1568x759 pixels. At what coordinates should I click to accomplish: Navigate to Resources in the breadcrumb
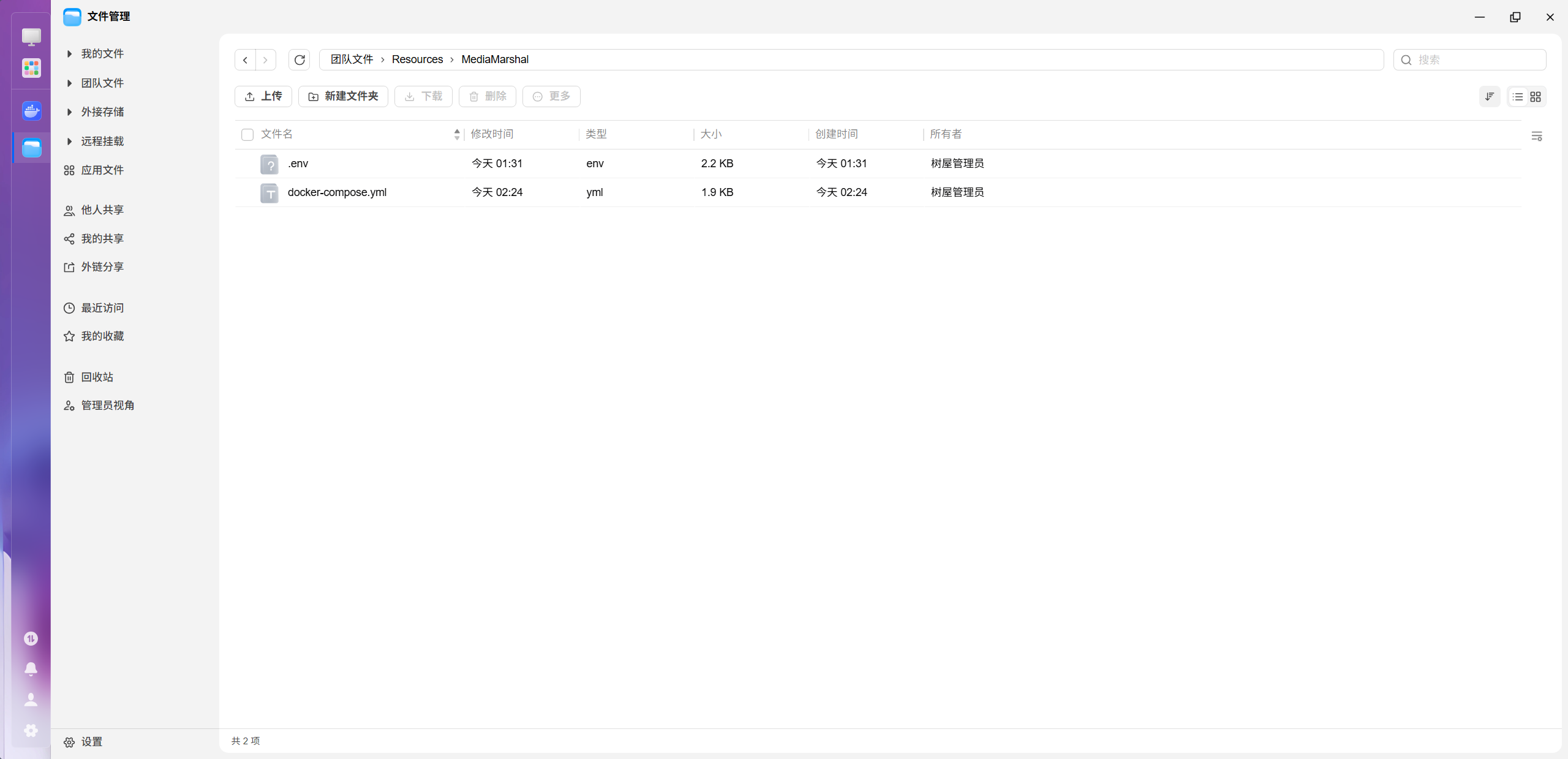417,59
